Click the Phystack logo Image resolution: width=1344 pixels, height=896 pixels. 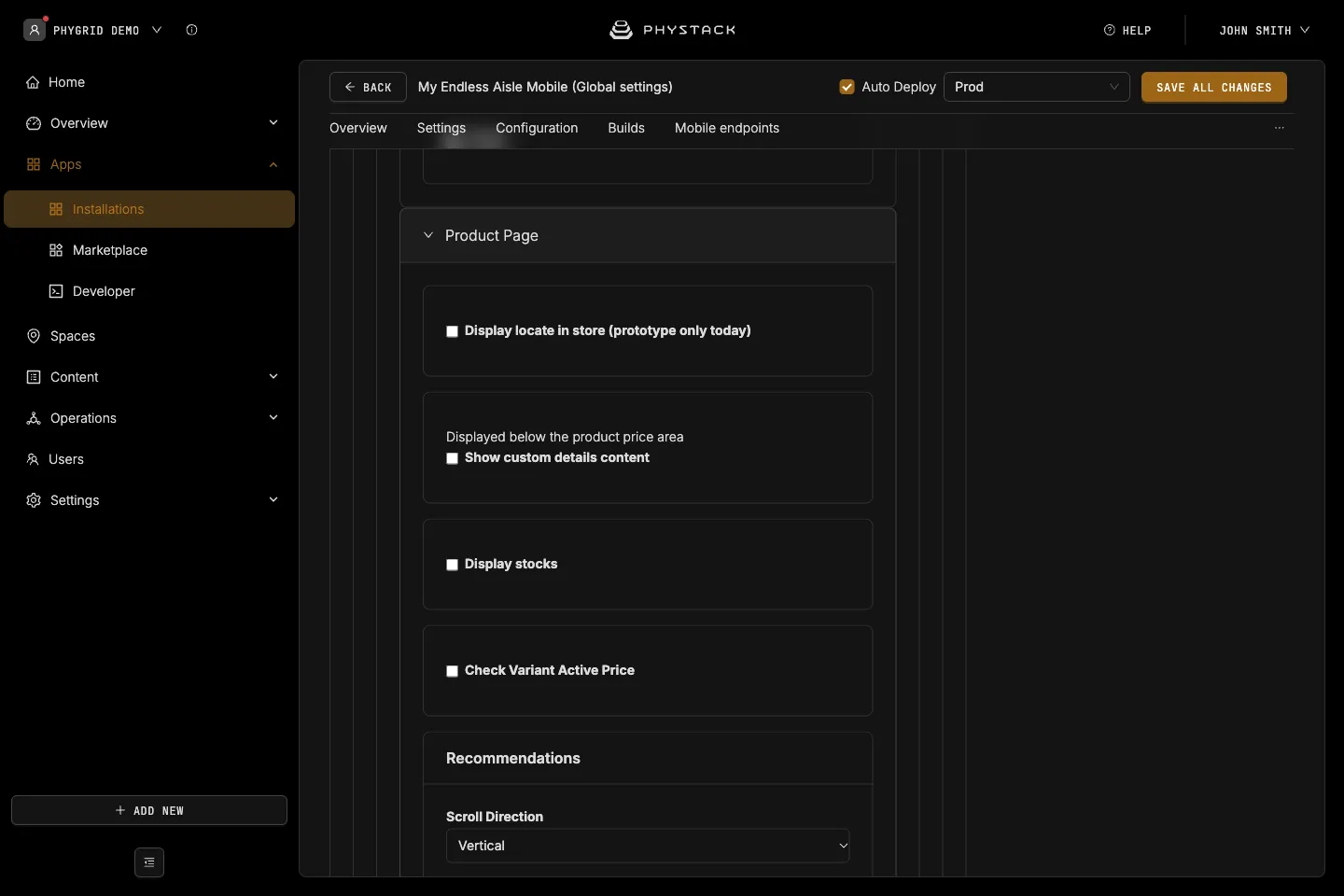click(672, 30)
